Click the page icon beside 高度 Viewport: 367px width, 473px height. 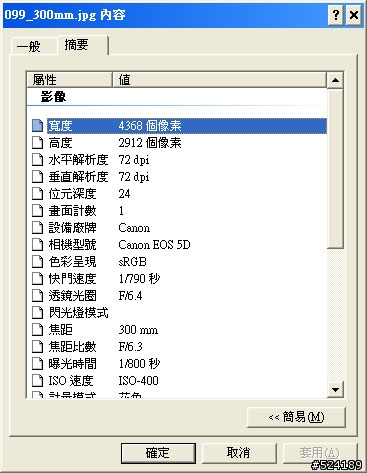tap(38, 143)
